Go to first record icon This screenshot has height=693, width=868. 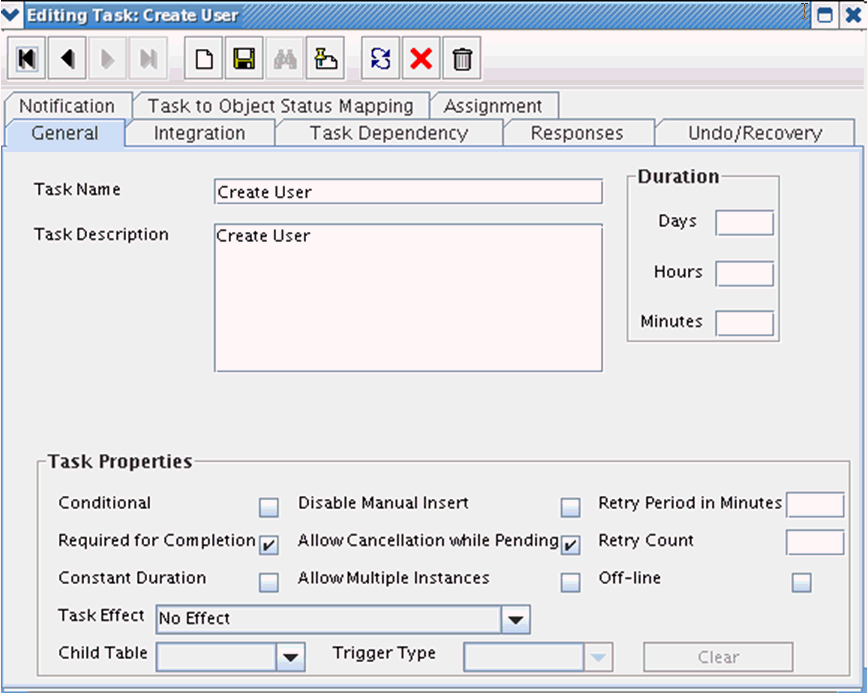pos(27,58)
